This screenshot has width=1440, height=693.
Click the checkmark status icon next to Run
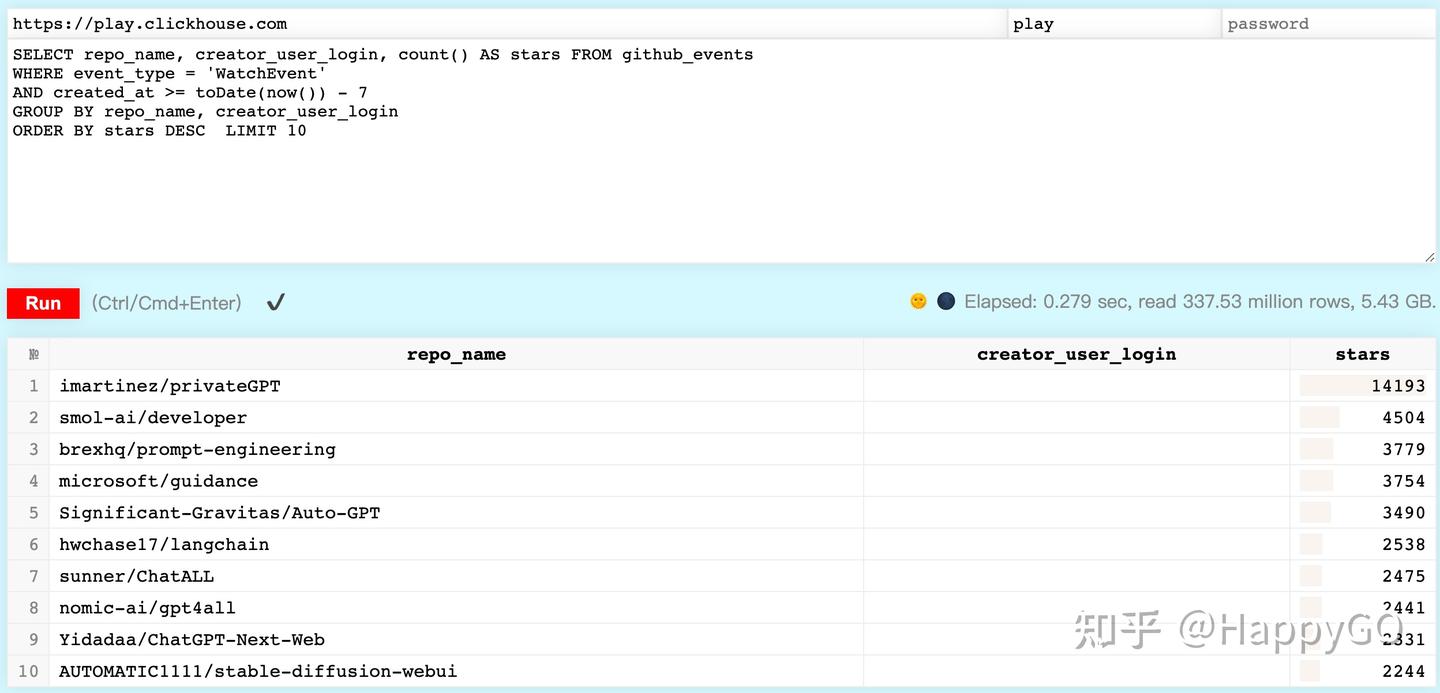pyautogui.click(x=276, y=302)
